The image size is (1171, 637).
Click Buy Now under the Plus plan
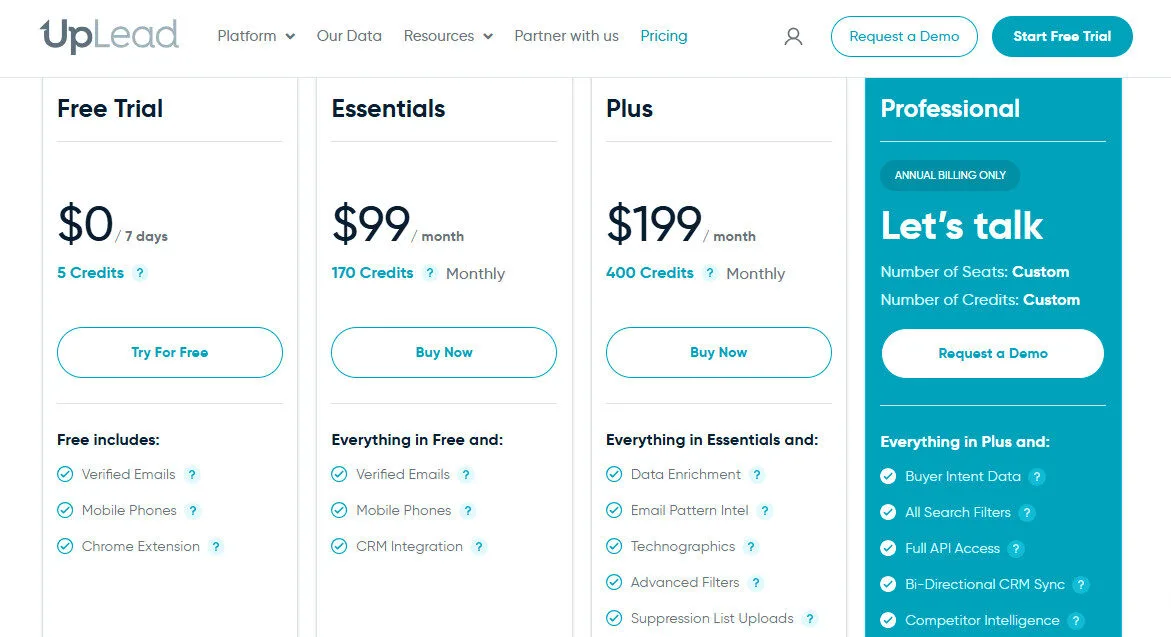[x=718, y=352]
